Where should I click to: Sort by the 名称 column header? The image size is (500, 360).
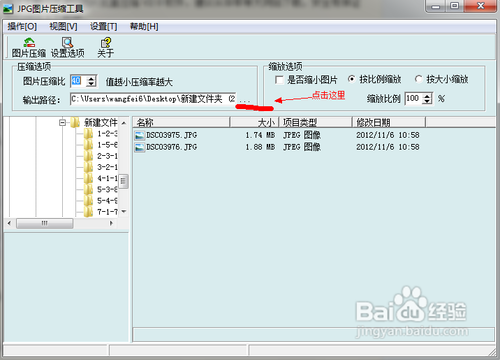coord(181,122)
